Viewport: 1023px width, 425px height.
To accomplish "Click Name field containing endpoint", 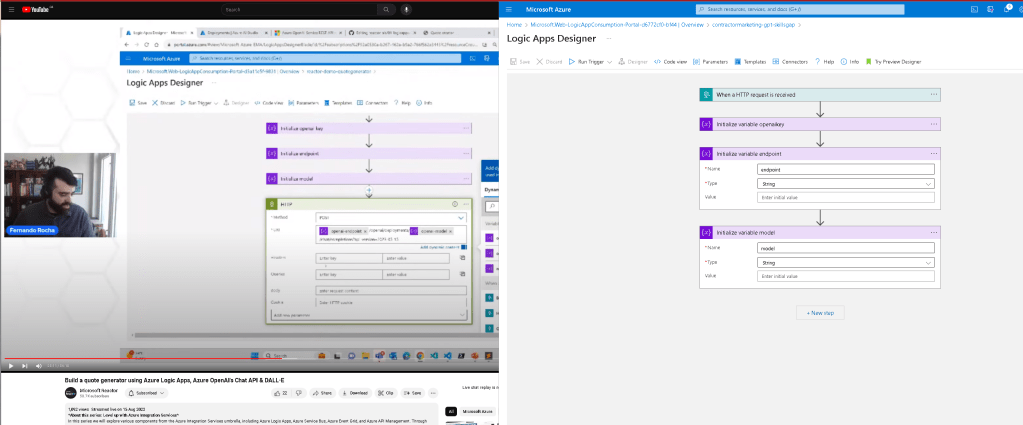I will (x=846, y=169).
